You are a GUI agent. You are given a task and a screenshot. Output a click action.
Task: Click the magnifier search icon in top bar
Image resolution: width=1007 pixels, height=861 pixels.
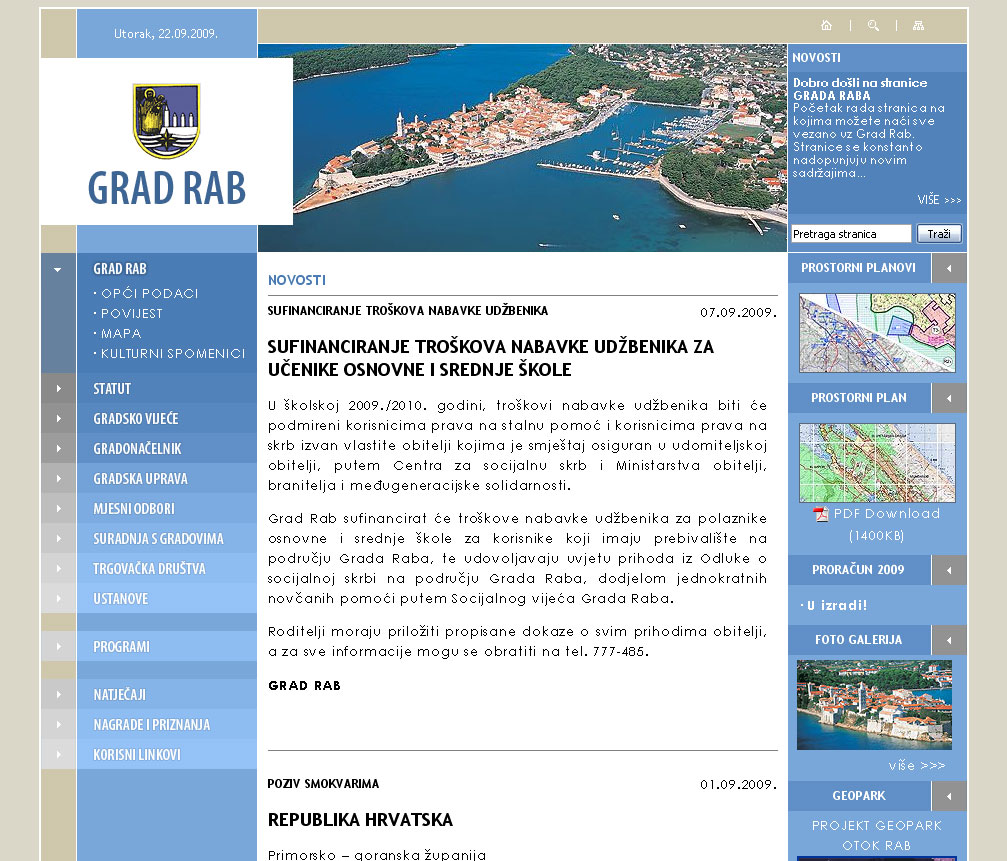click(x=873, y=26)
